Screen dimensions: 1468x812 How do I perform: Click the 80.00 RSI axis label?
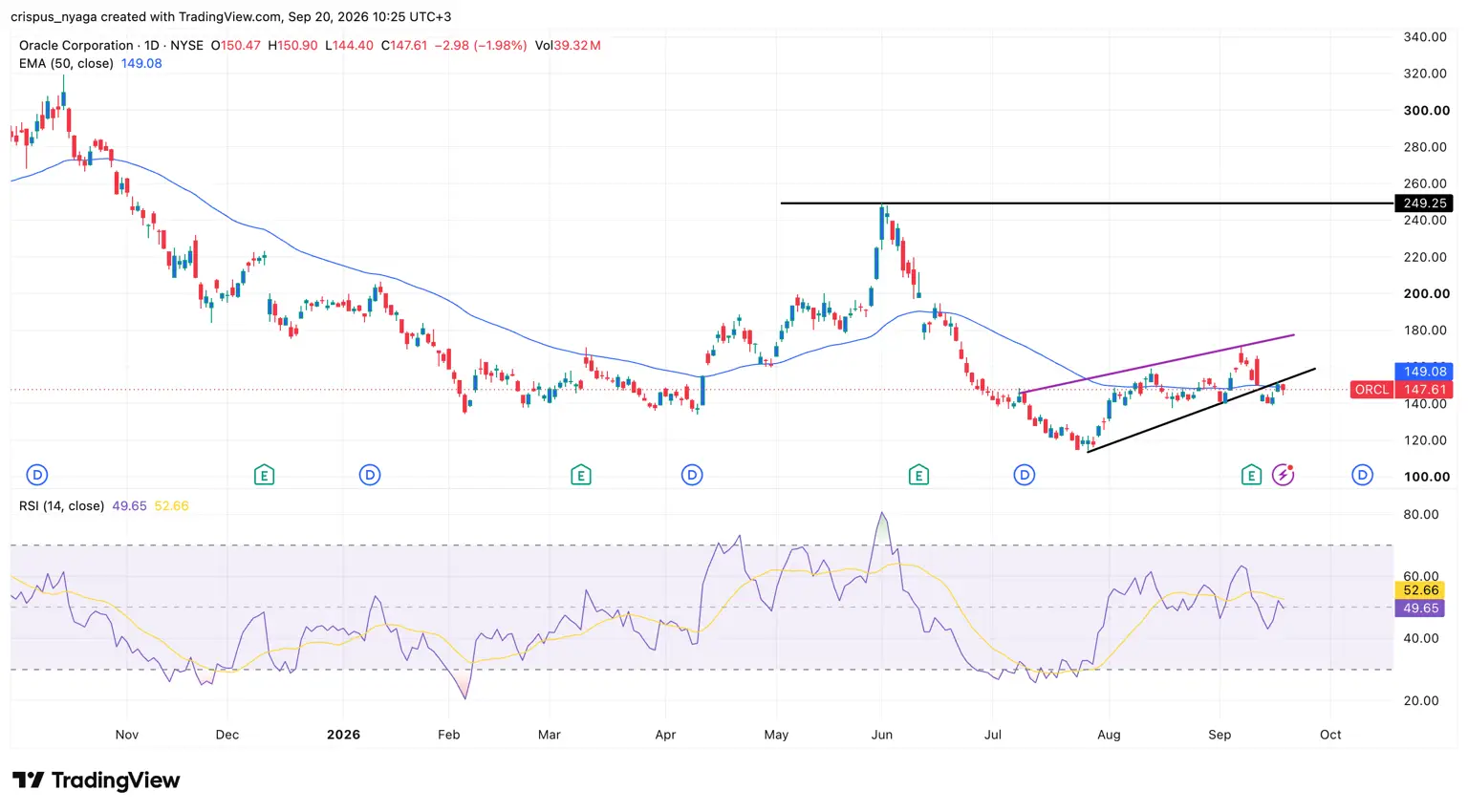coord(1420,515)
